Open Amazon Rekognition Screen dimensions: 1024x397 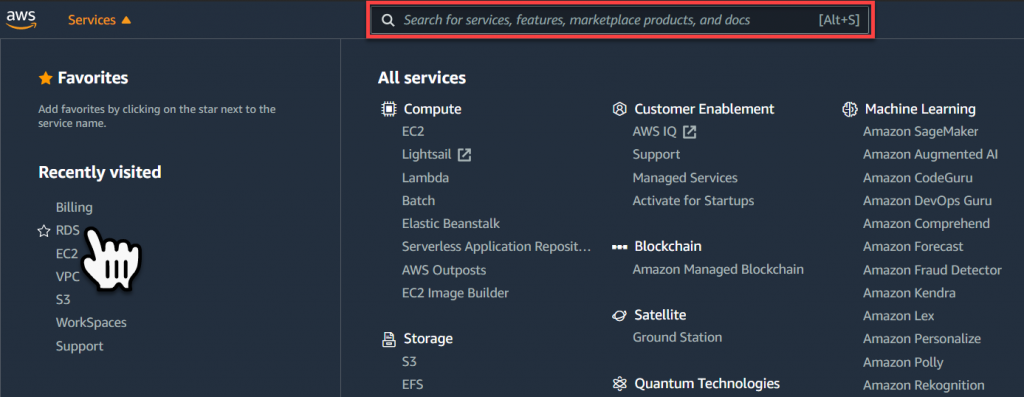923,385
